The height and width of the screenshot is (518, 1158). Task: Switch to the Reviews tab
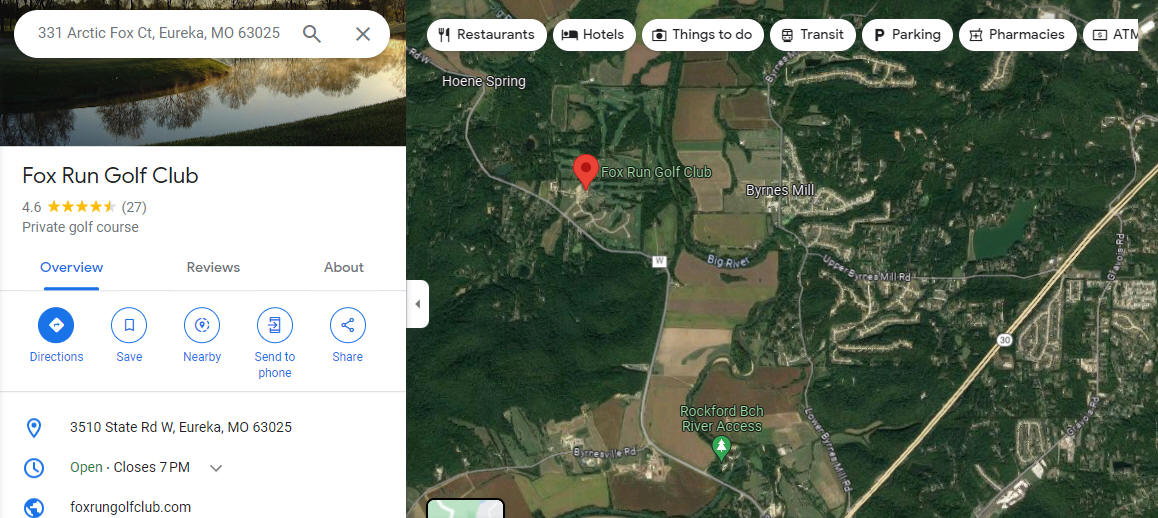213,267
